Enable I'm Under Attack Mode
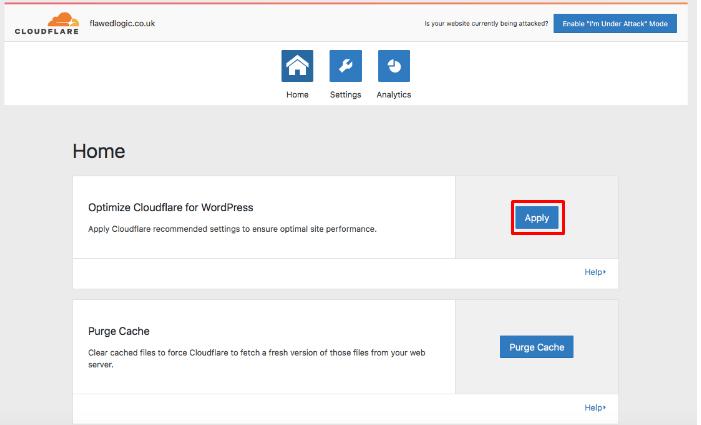Viewport: 701px width, 425px height. pyautogui.click(x=615, y=23)
